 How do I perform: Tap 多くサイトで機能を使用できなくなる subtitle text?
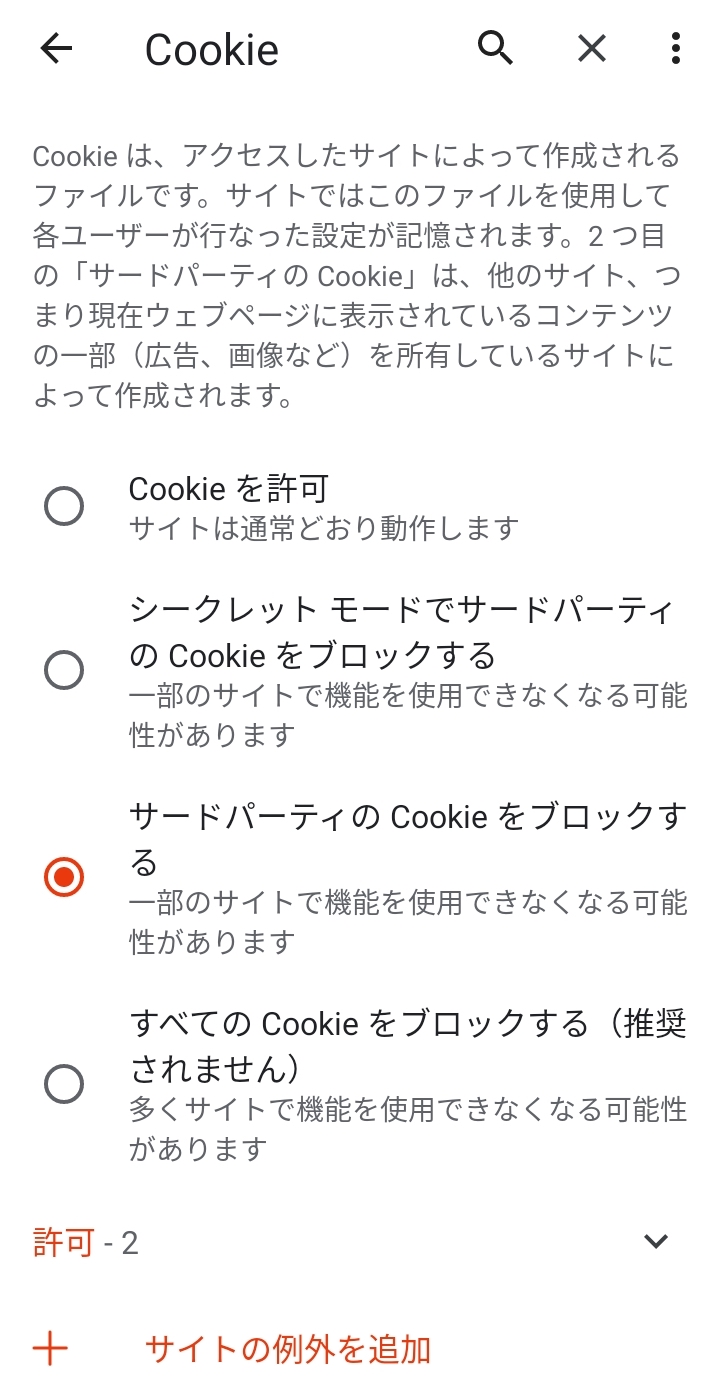408,1128
